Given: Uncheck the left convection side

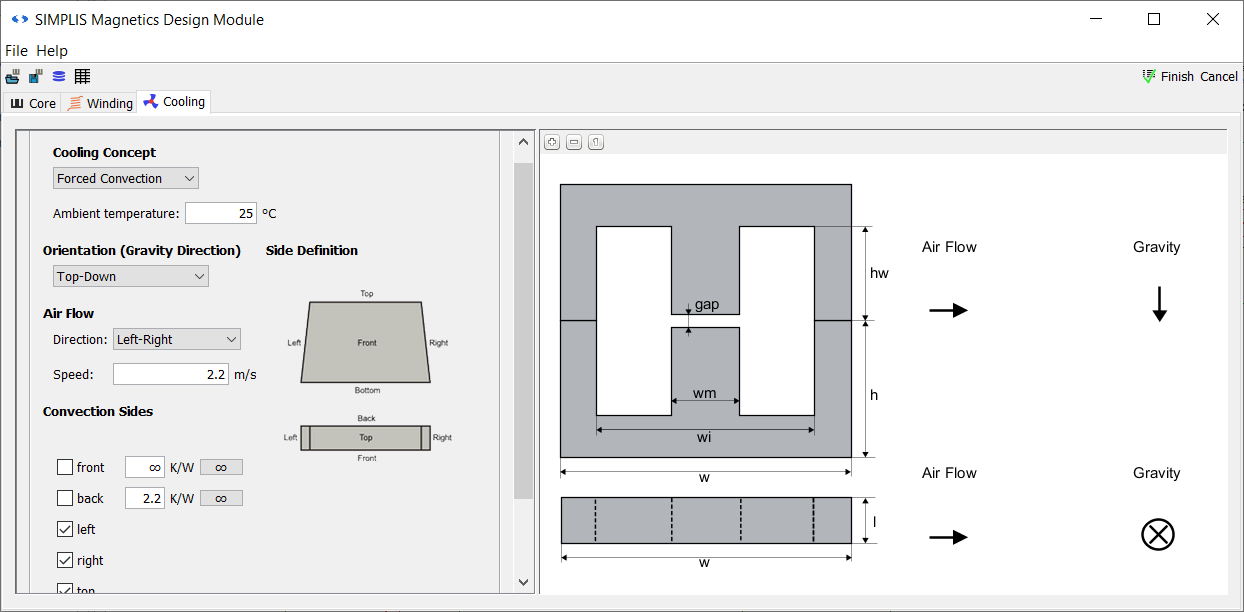Looking at the screenshot, I should (x=65, y=529).
